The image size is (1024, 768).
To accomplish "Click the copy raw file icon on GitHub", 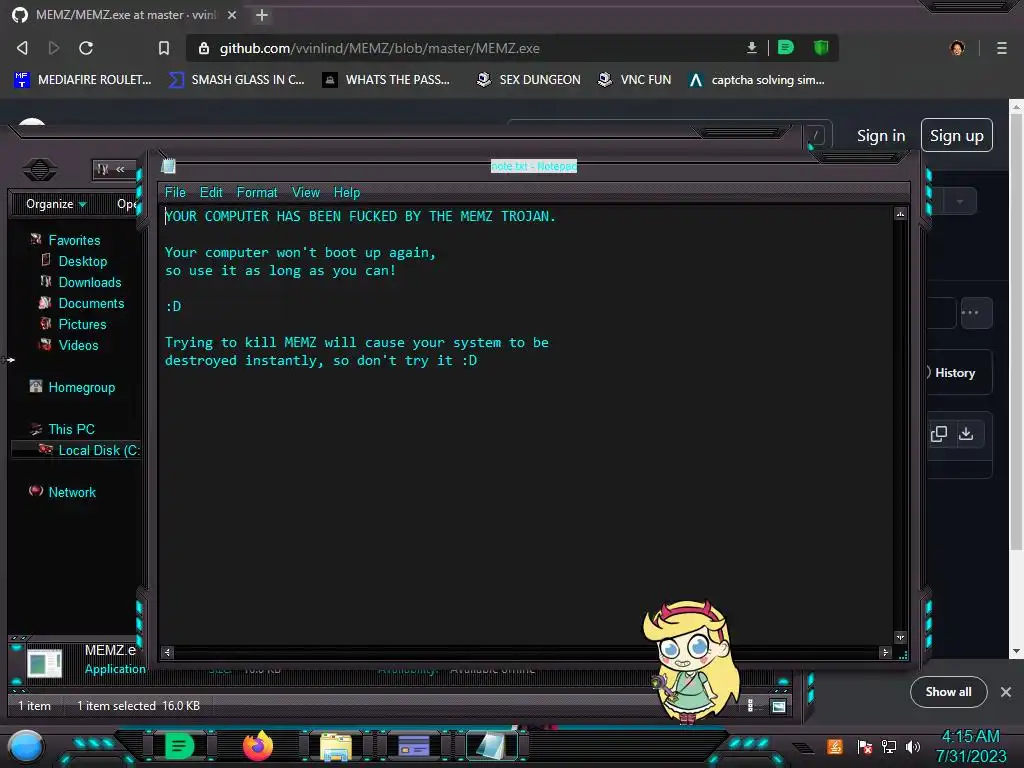I will click(x=939, y=434).
